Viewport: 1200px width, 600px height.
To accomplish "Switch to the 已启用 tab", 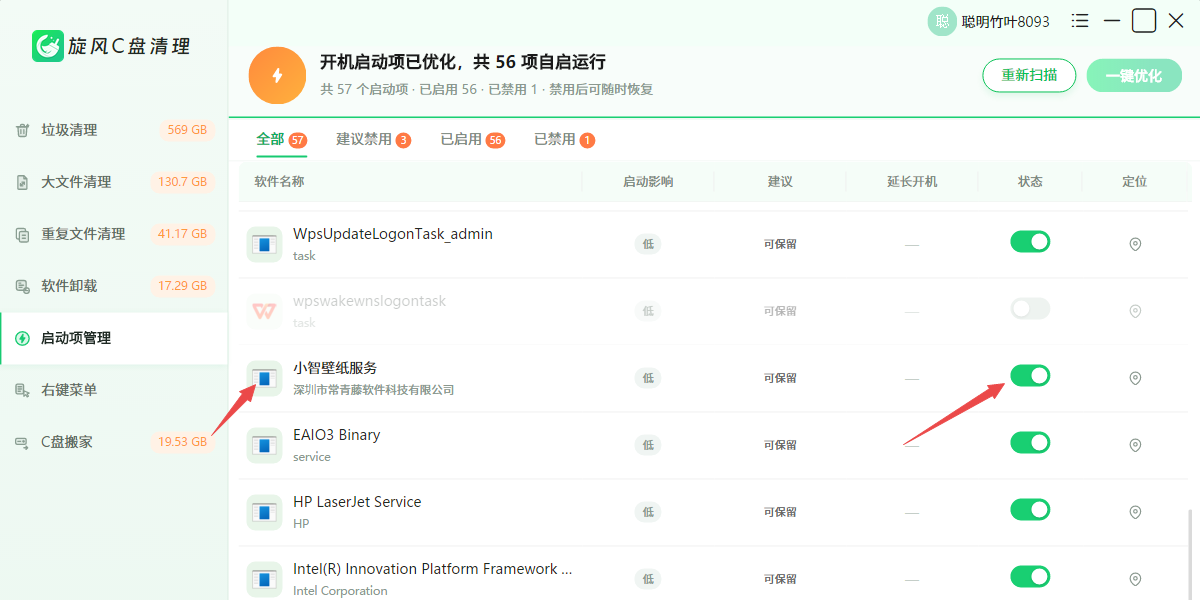I will click(473, 140).
